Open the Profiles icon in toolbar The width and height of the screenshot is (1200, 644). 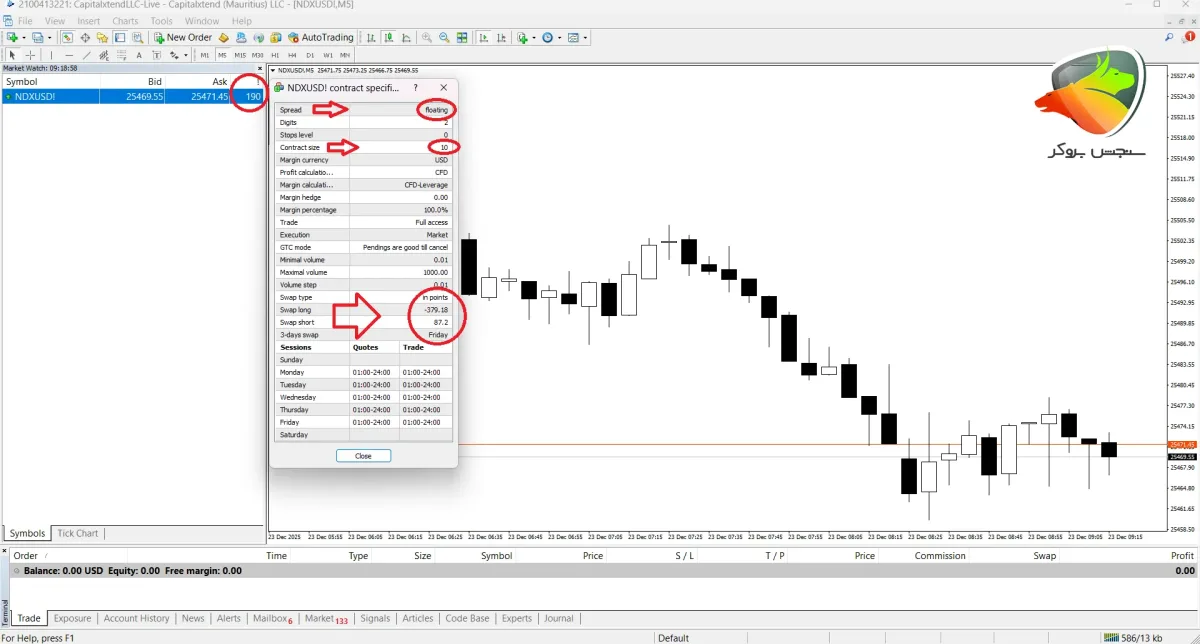[x=37, y=37]
